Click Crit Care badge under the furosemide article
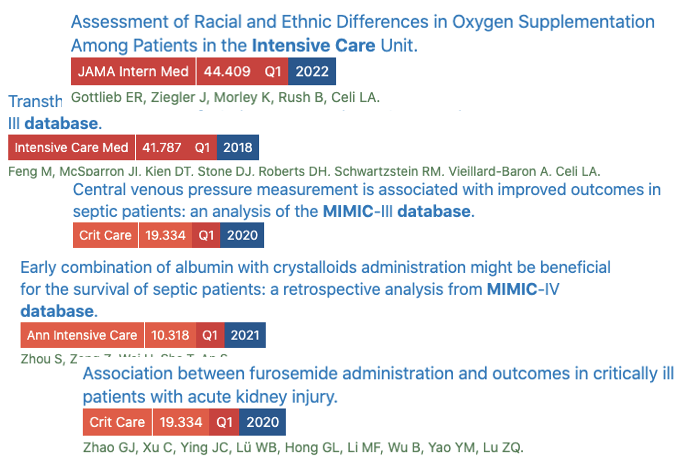The width and height of the screenshot is (689, 458). (116, 422)
